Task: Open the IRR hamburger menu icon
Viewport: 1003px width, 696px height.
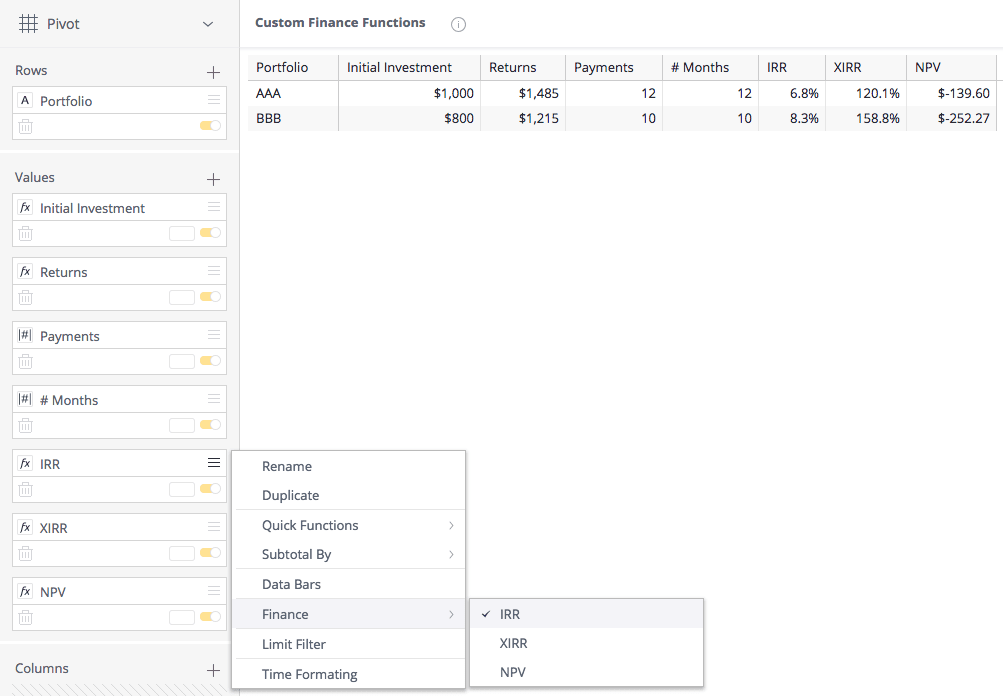Action: pos(214,463)
